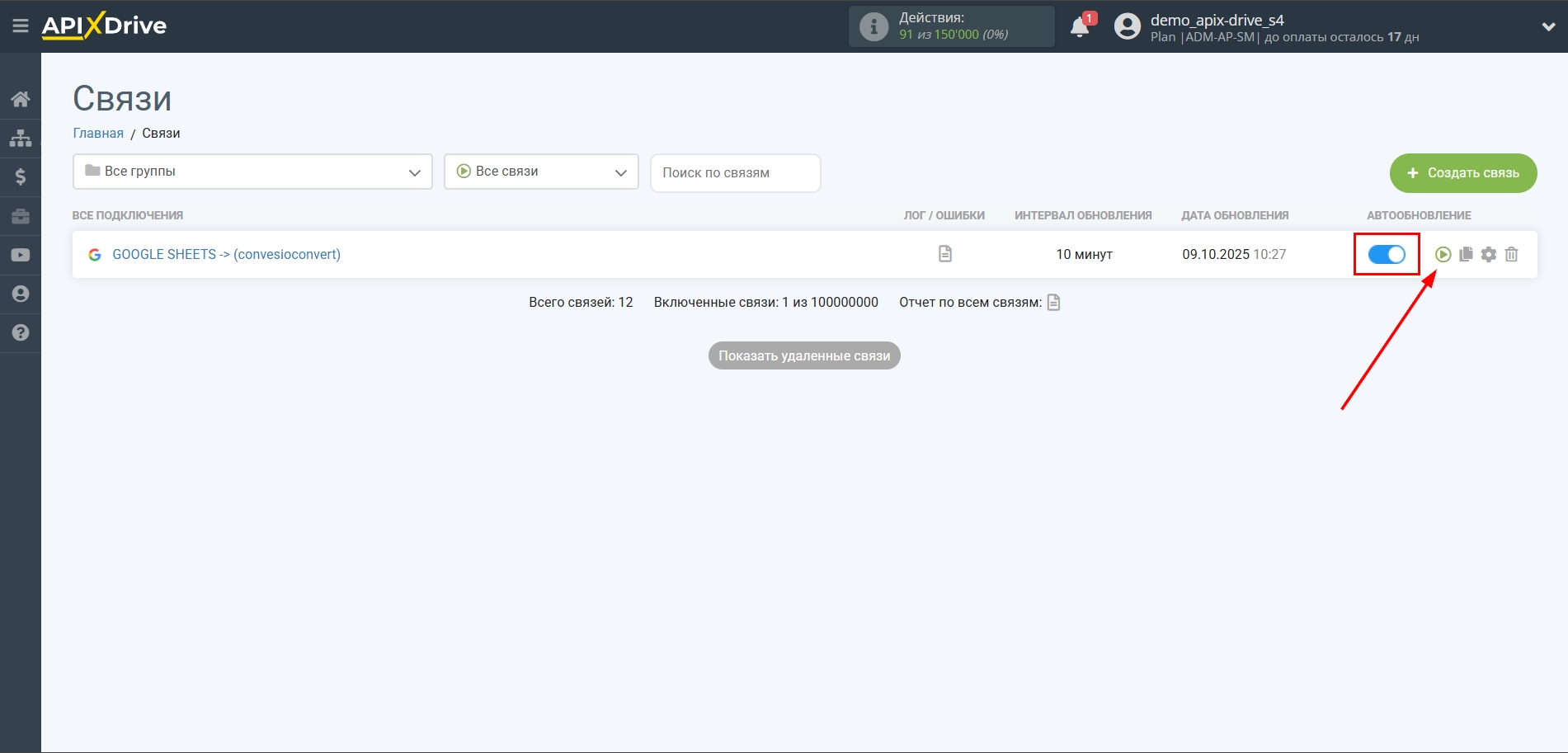1568x753 pixels.
Task: Click the Google icon in connection row
Action: coord(95,255)
